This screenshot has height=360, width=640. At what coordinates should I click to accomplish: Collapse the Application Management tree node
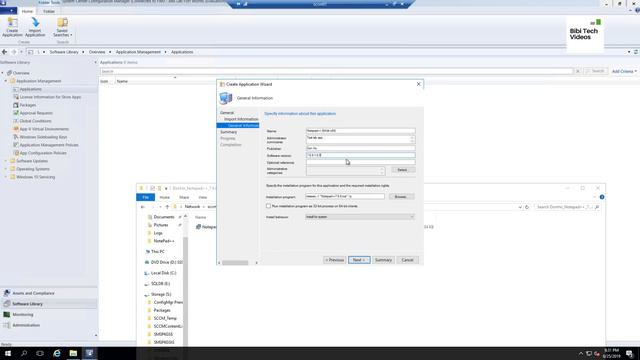(x=6, y=81)
